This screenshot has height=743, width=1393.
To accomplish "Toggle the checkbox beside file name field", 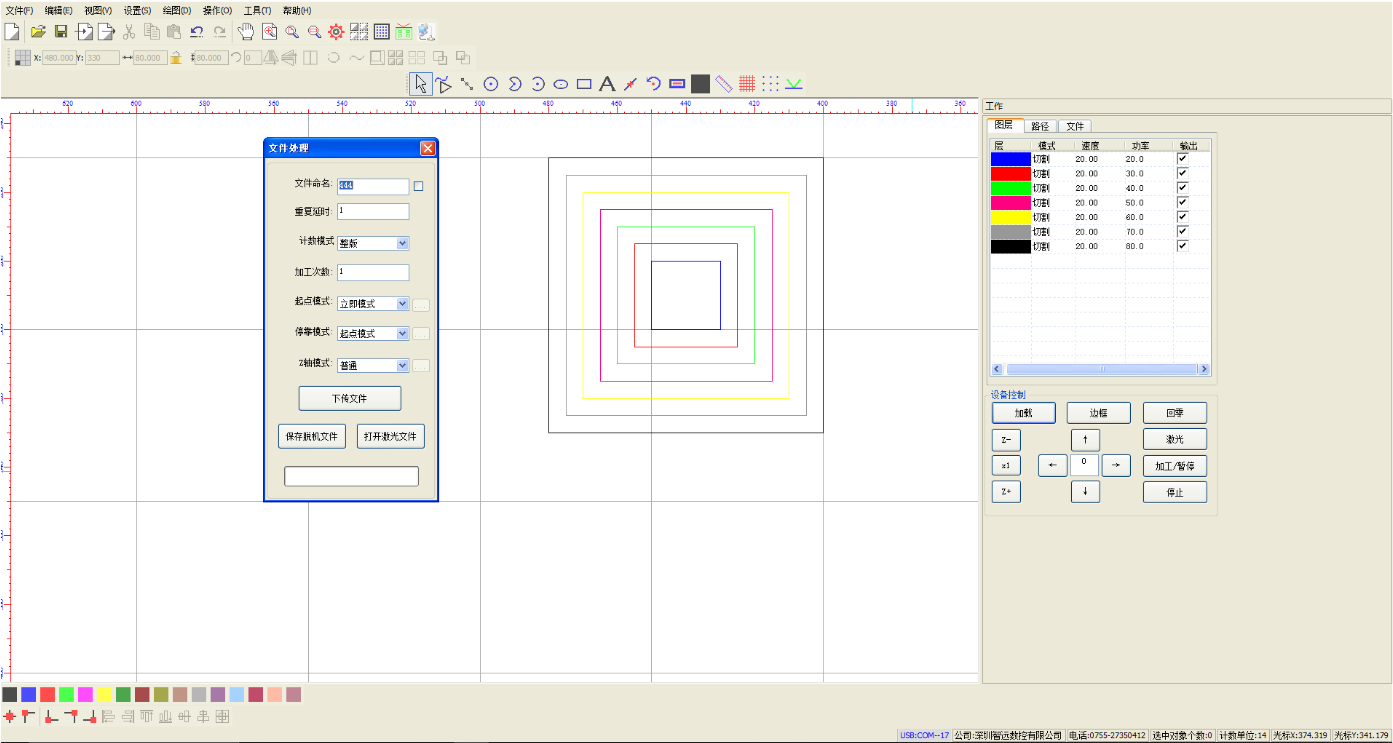I will [x=419, y=186].
